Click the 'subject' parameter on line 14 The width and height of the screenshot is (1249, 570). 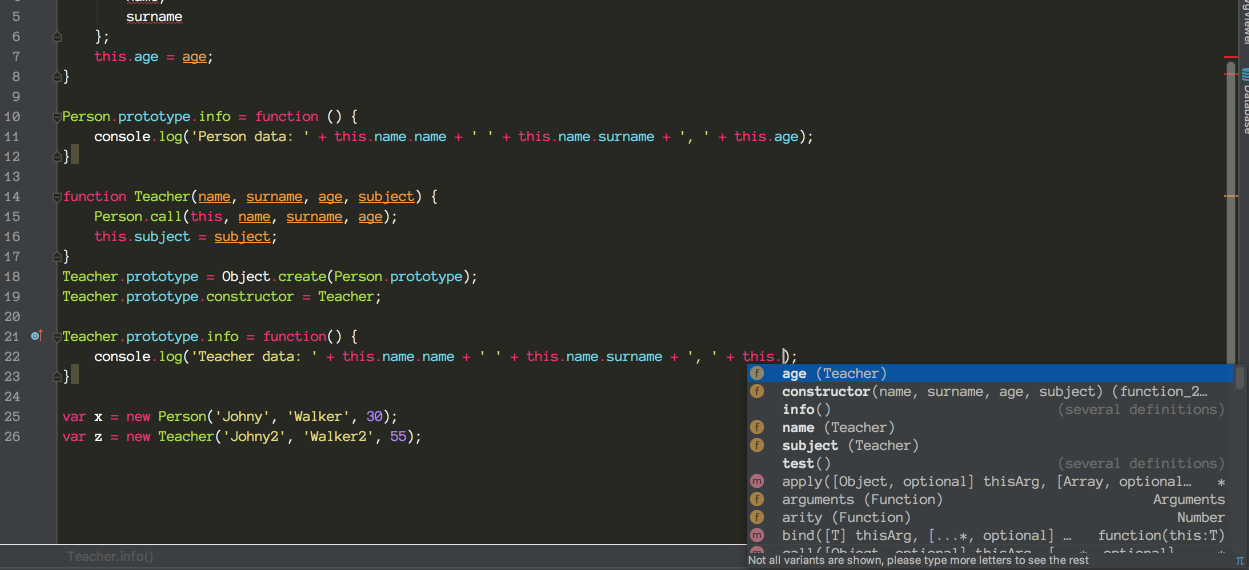tap(386, 196)
